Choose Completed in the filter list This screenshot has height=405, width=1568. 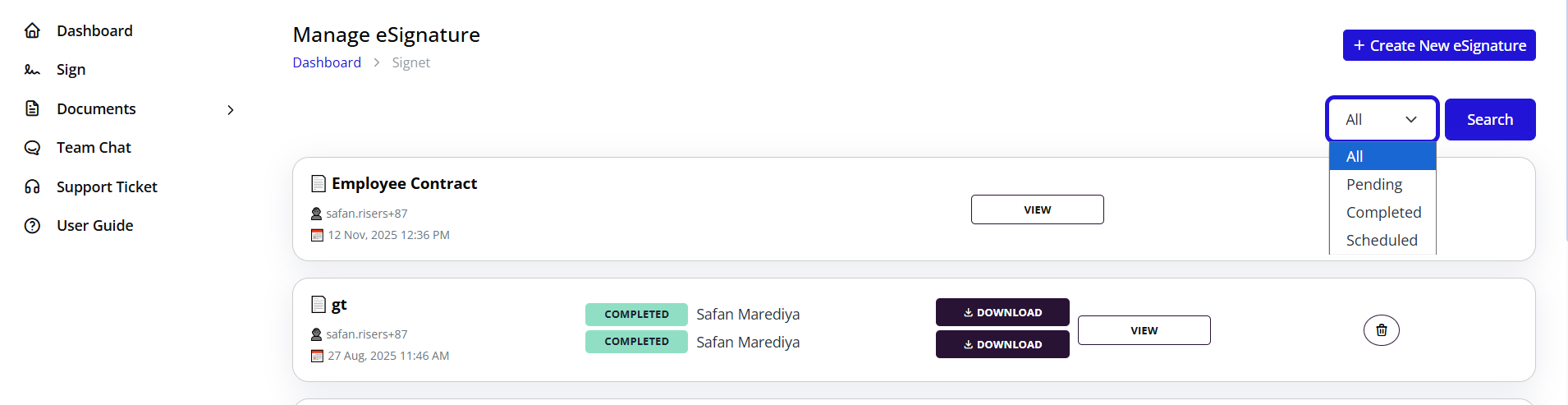click(x=1383, y=213)
